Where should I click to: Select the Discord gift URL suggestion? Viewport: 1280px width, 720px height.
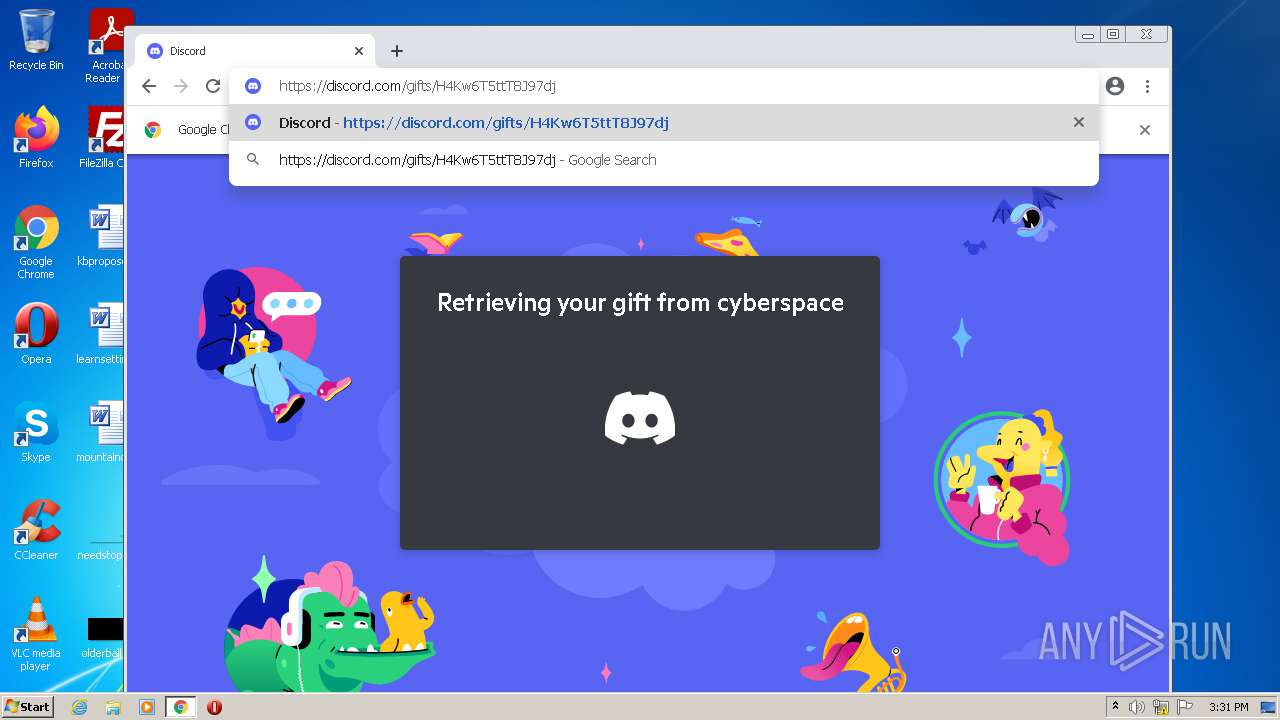tap(664, 123)
